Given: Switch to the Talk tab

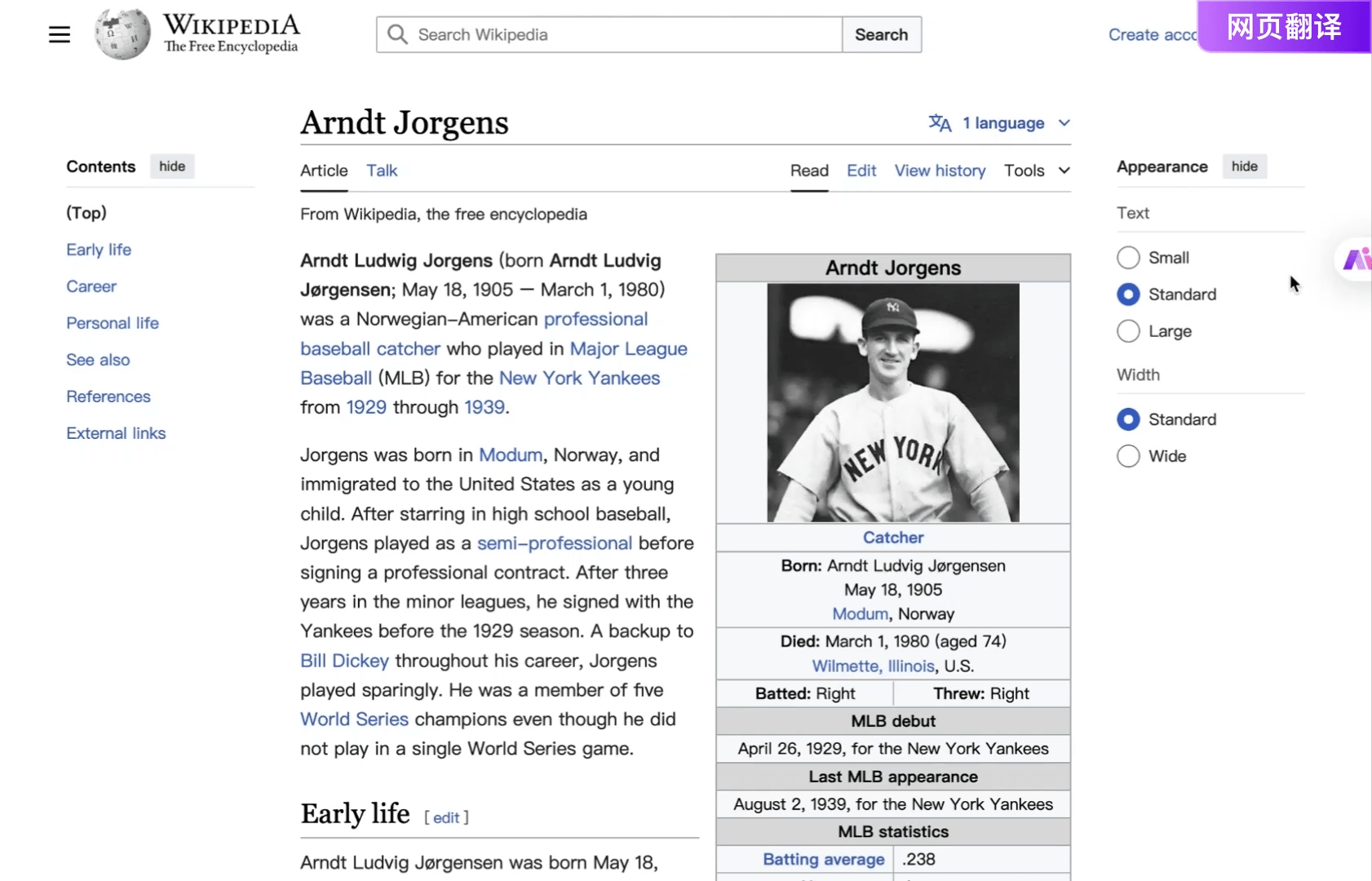Looking at the screenshot, I should coord(381,170).
